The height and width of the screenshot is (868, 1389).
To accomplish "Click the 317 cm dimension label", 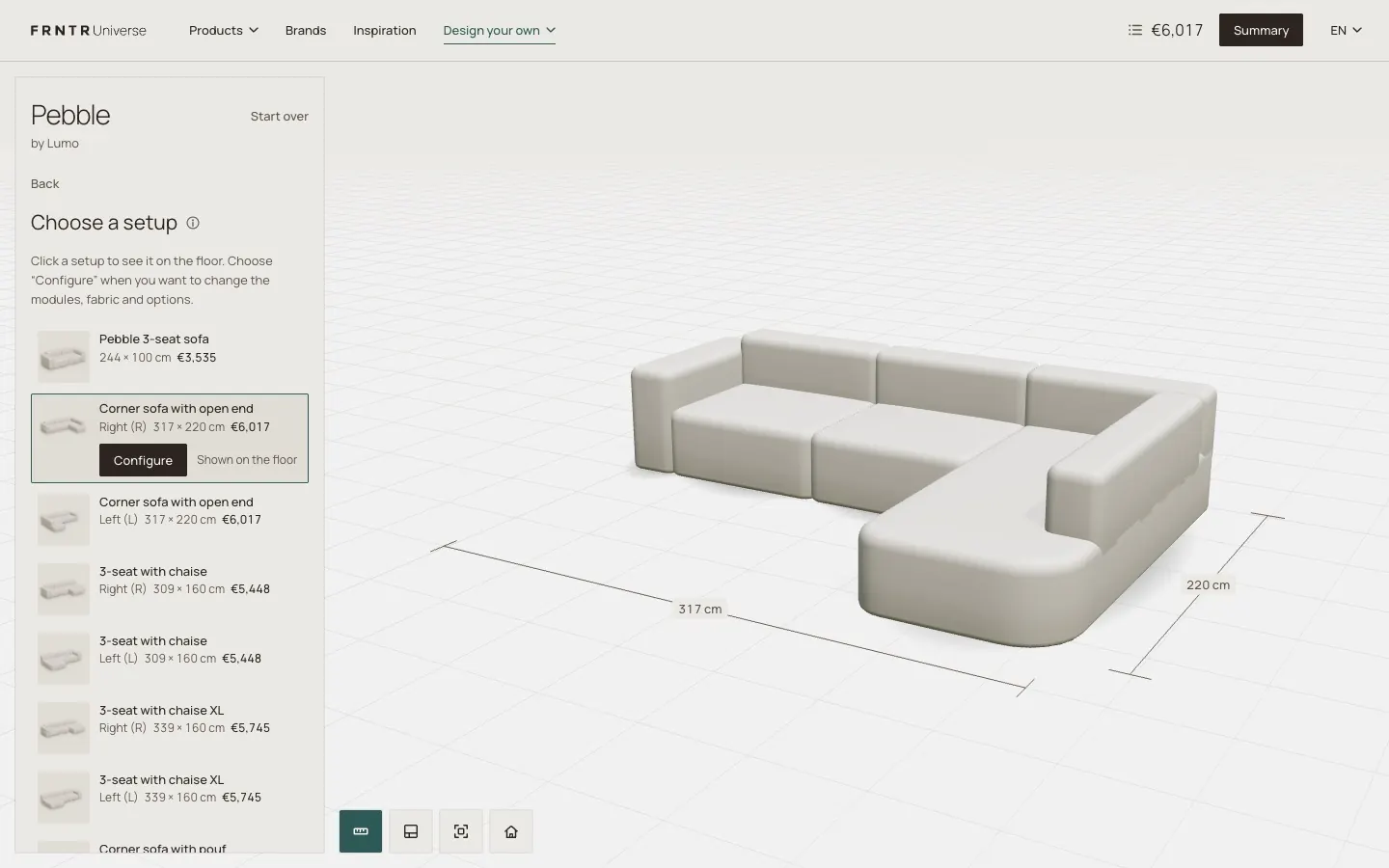I will (700, 610).
